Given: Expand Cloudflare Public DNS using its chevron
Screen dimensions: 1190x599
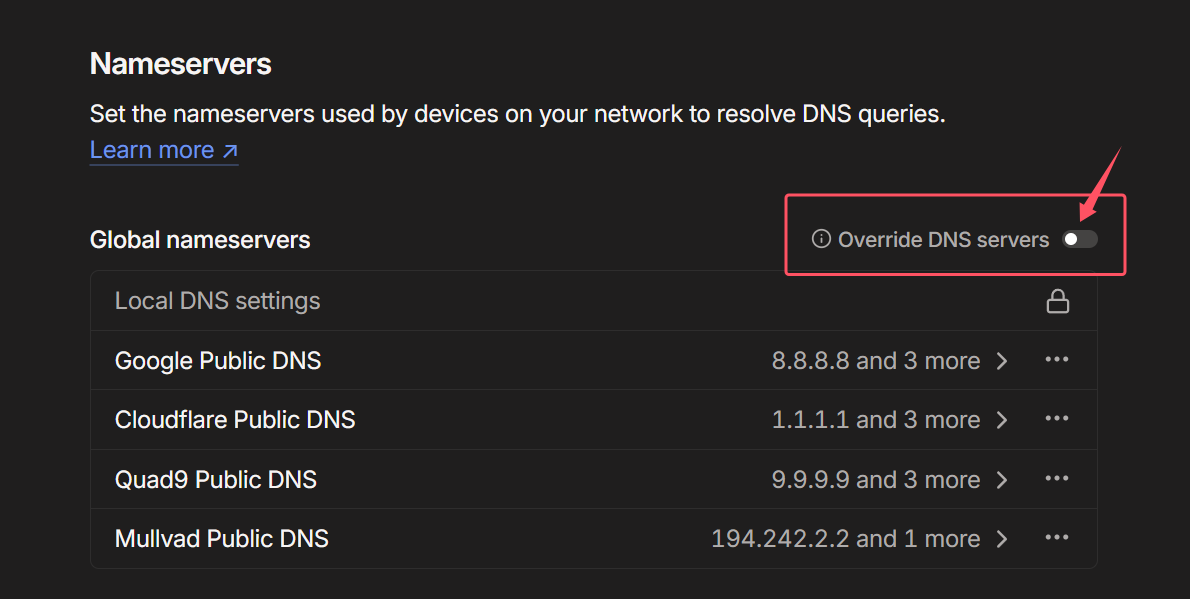Looking at the screenshot, I should pyautogui.click(x=1002, y=420).
